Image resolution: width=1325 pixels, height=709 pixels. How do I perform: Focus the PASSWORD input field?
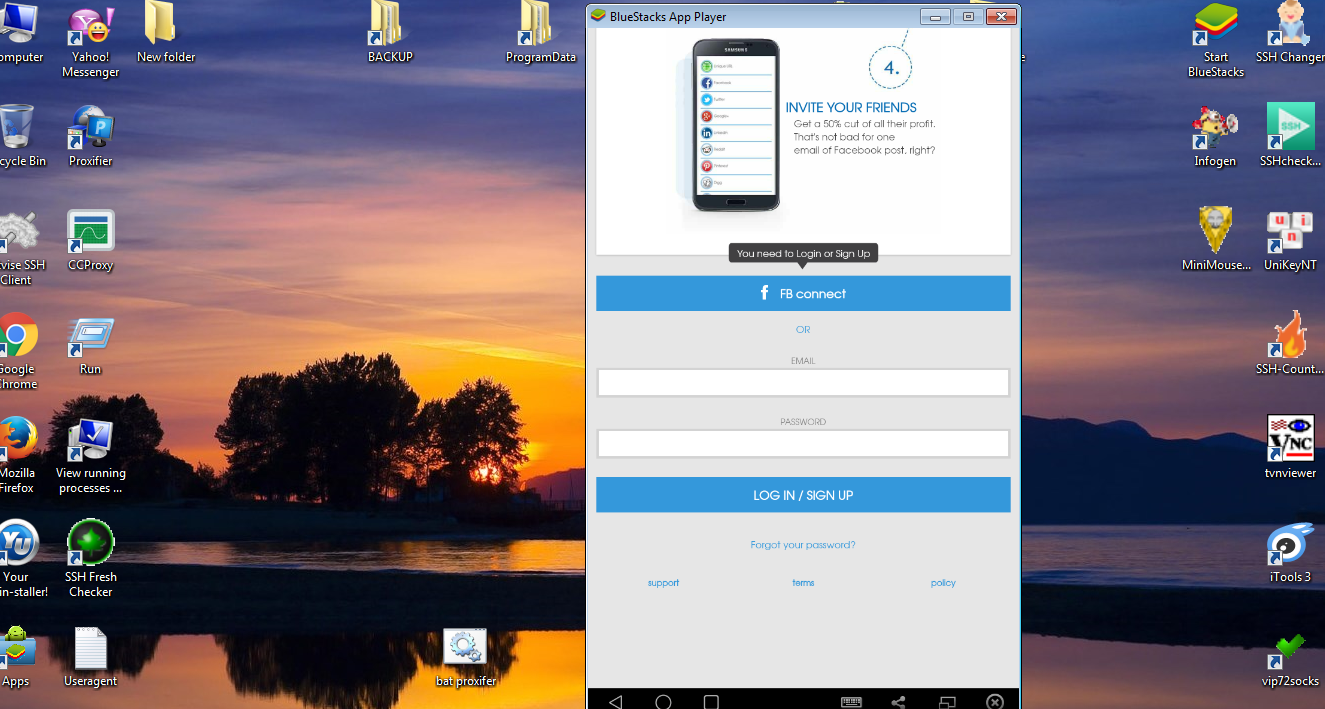point(803,444)
